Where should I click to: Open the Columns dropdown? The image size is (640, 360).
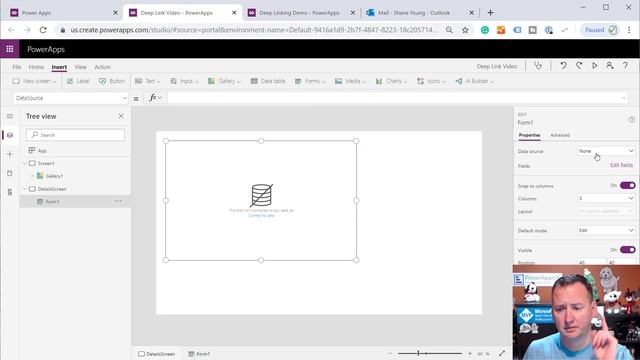point(606,198)
